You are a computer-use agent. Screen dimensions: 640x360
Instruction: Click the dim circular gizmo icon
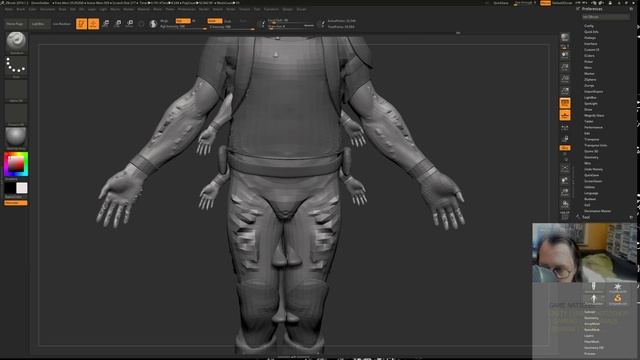pyautogui.click(x=141, y=24)
